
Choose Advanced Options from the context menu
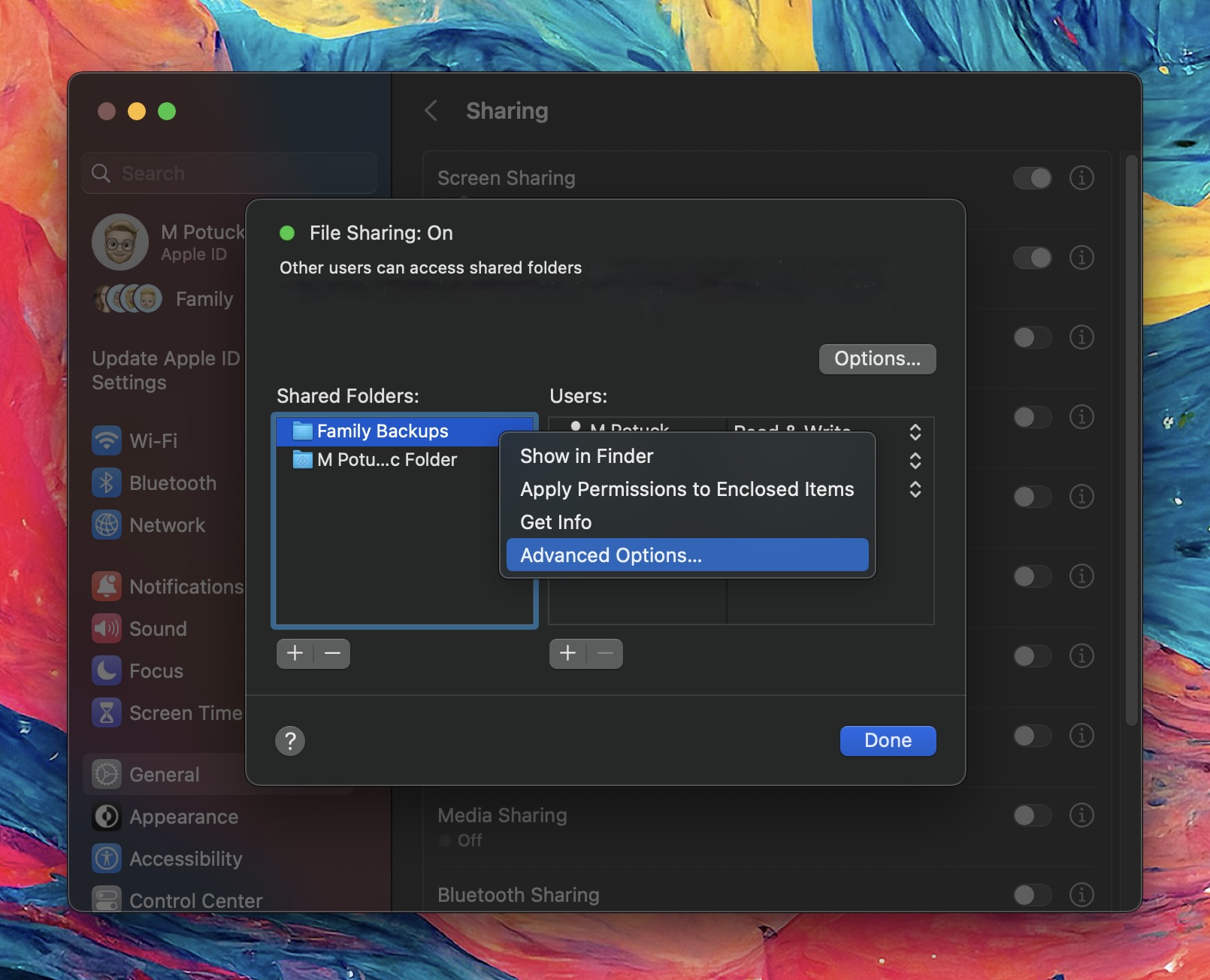point(610,555)
